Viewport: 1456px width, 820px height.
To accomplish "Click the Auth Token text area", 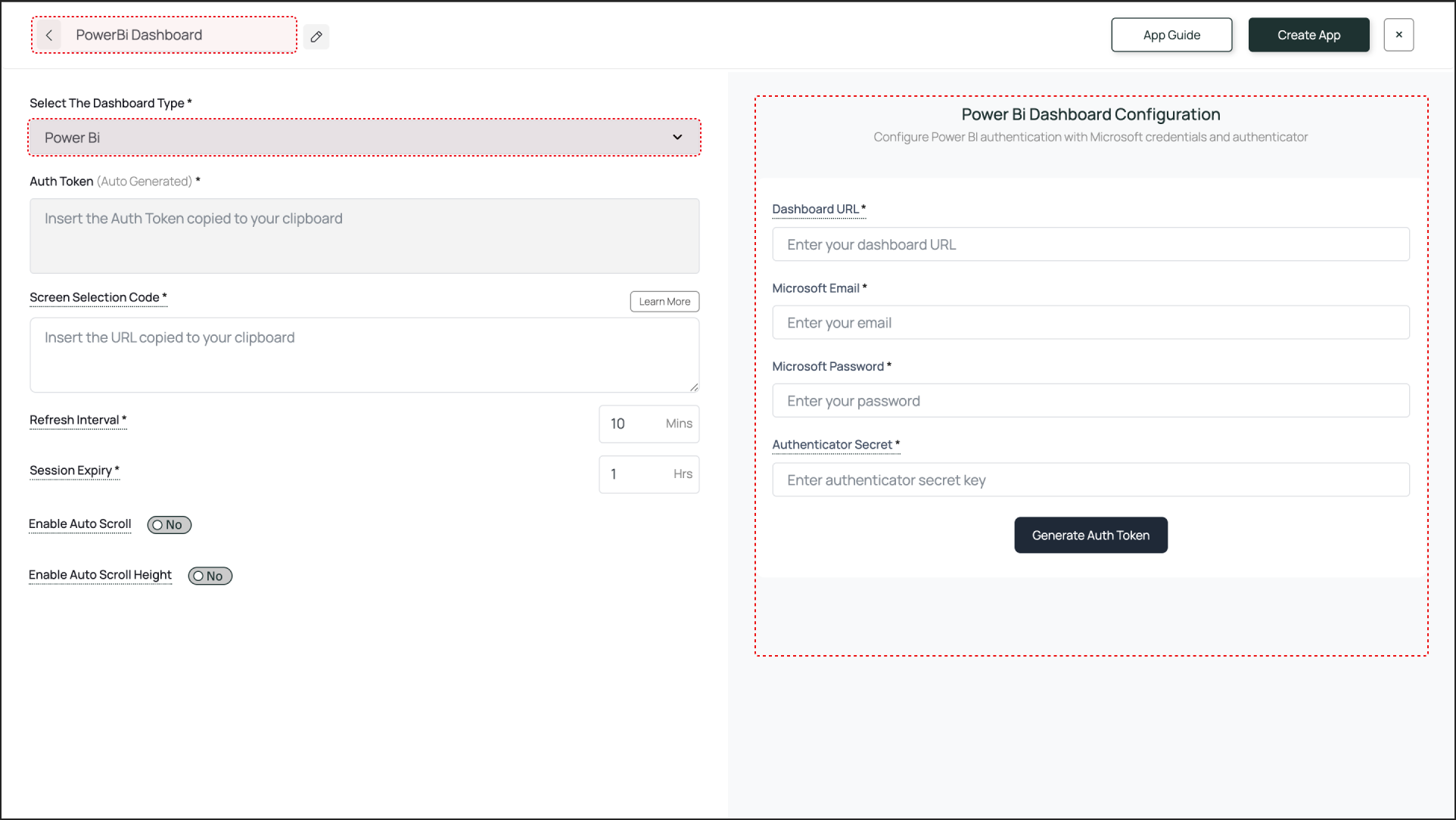I will pos(364,236).
